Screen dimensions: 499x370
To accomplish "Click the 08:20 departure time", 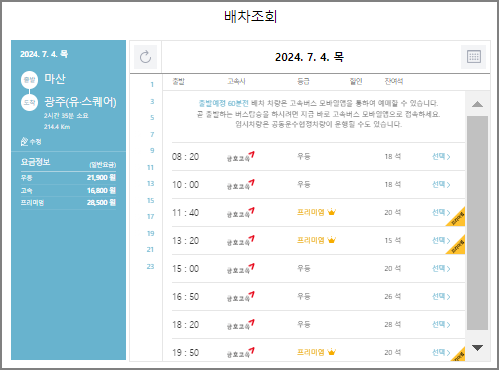I will [185, 157].
